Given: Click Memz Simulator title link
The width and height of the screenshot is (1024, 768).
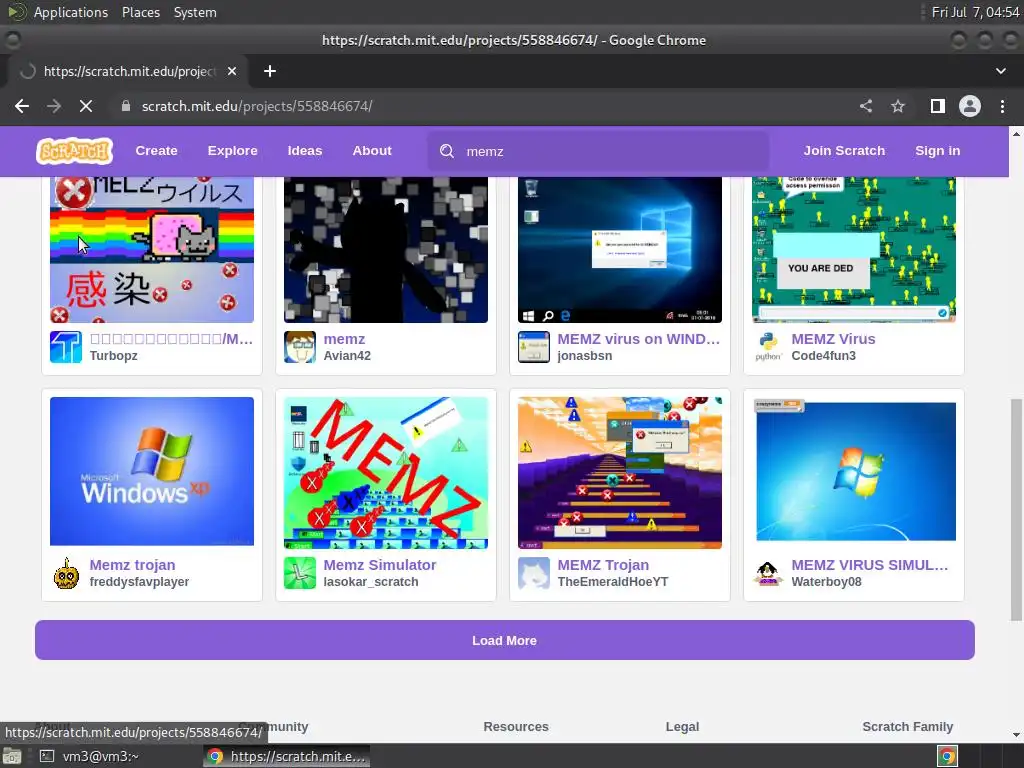Looking at the screenshot, I should tap(380, 565).
